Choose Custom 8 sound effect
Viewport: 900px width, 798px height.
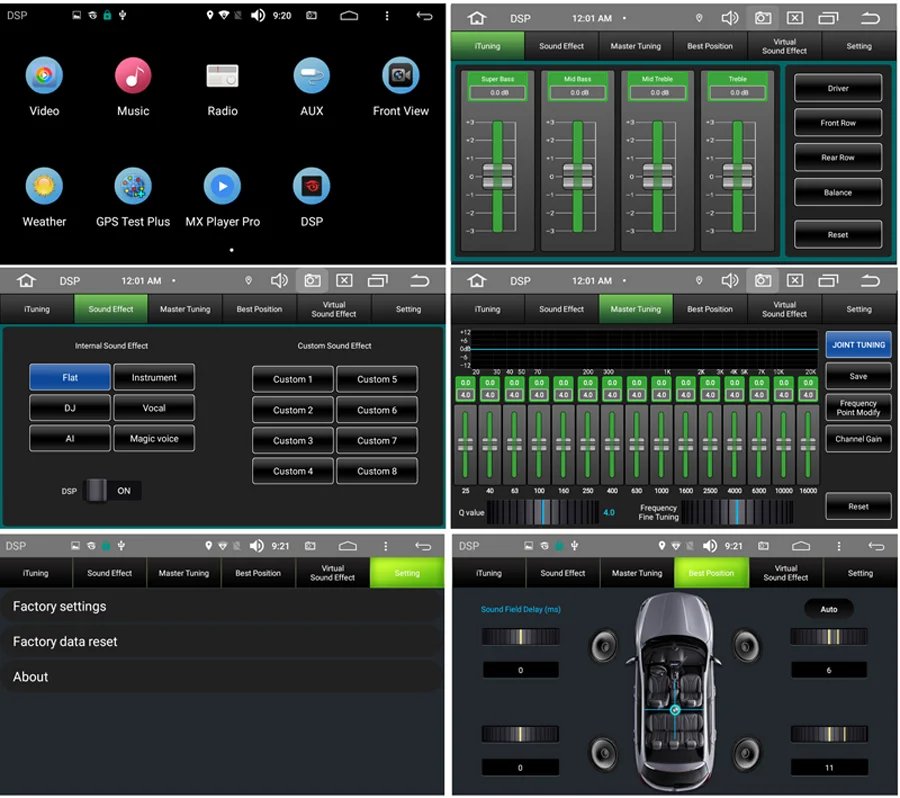pyautogui.click(x=377, y=471)
